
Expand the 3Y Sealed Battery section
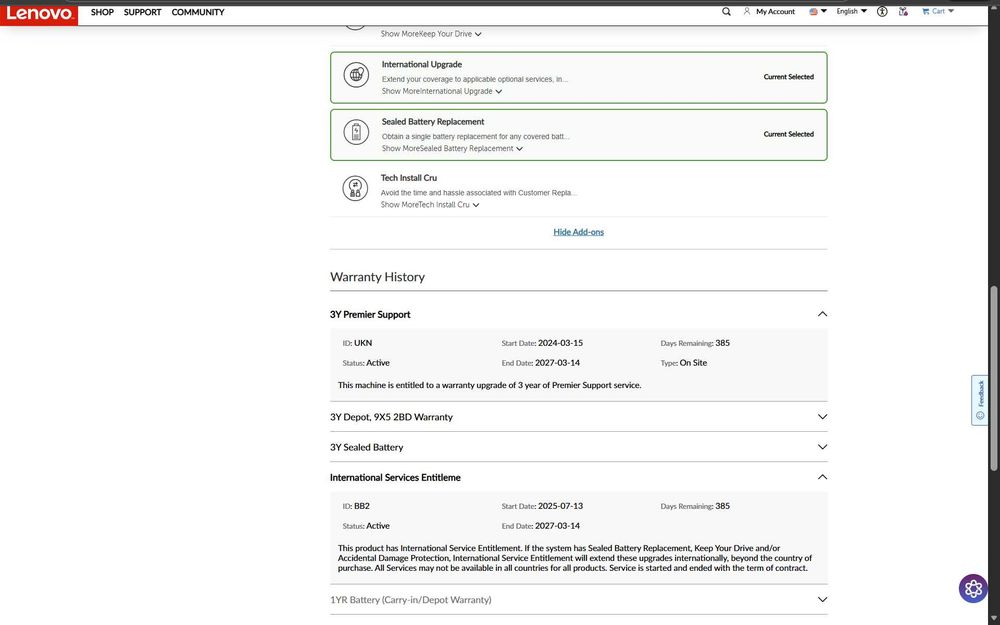coord(822,447)
